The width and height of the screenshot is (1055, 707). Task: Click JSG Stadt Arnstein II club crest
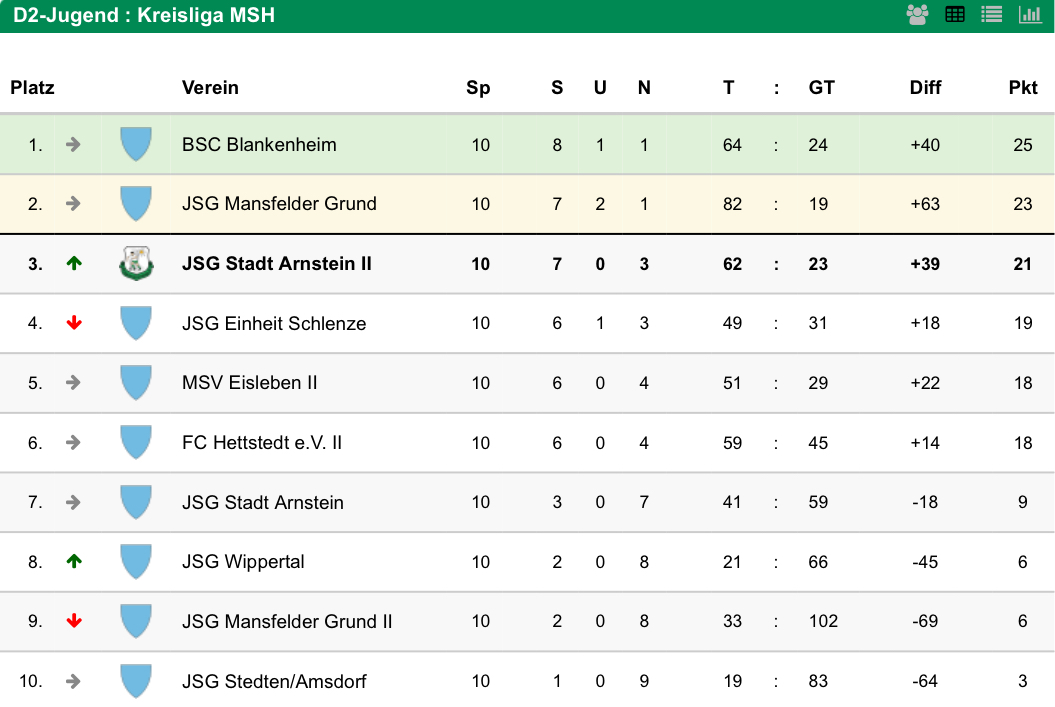point(136,263)
